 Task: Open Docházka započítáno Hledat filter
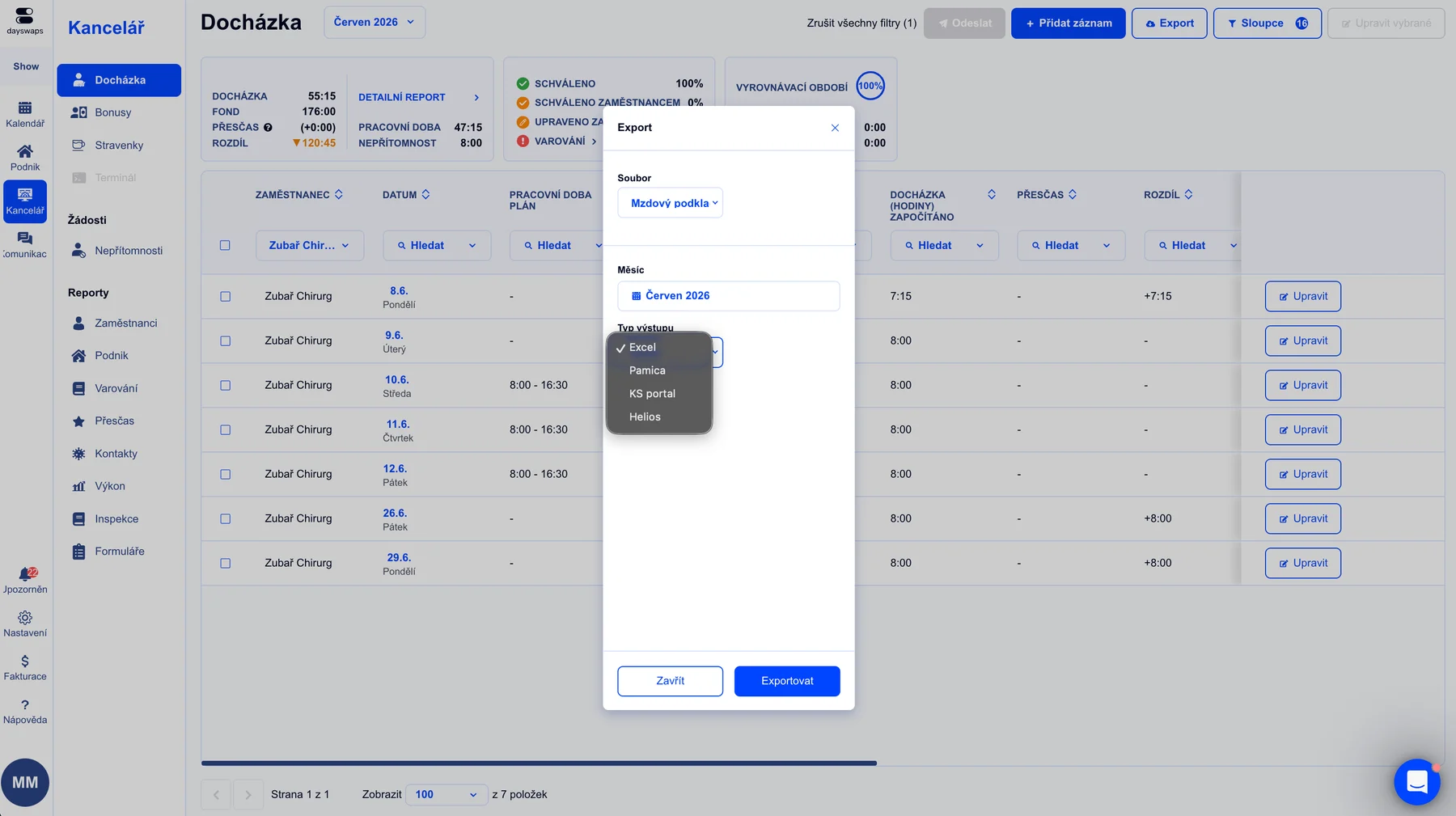pyautogui.click(x=944, y=245)
